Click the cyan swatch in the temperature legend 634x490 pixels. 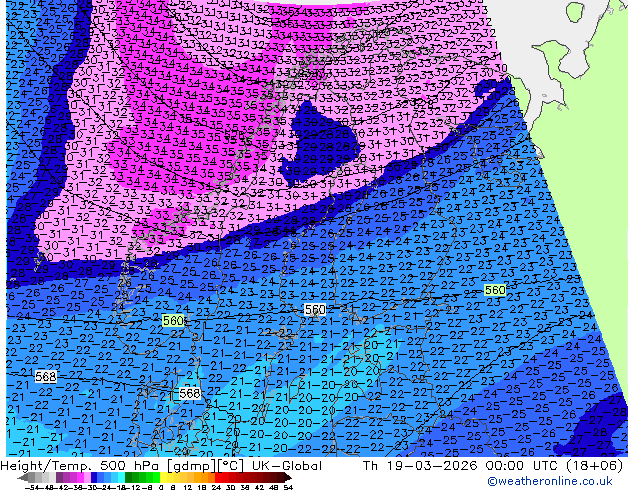(x=121, y=478)
